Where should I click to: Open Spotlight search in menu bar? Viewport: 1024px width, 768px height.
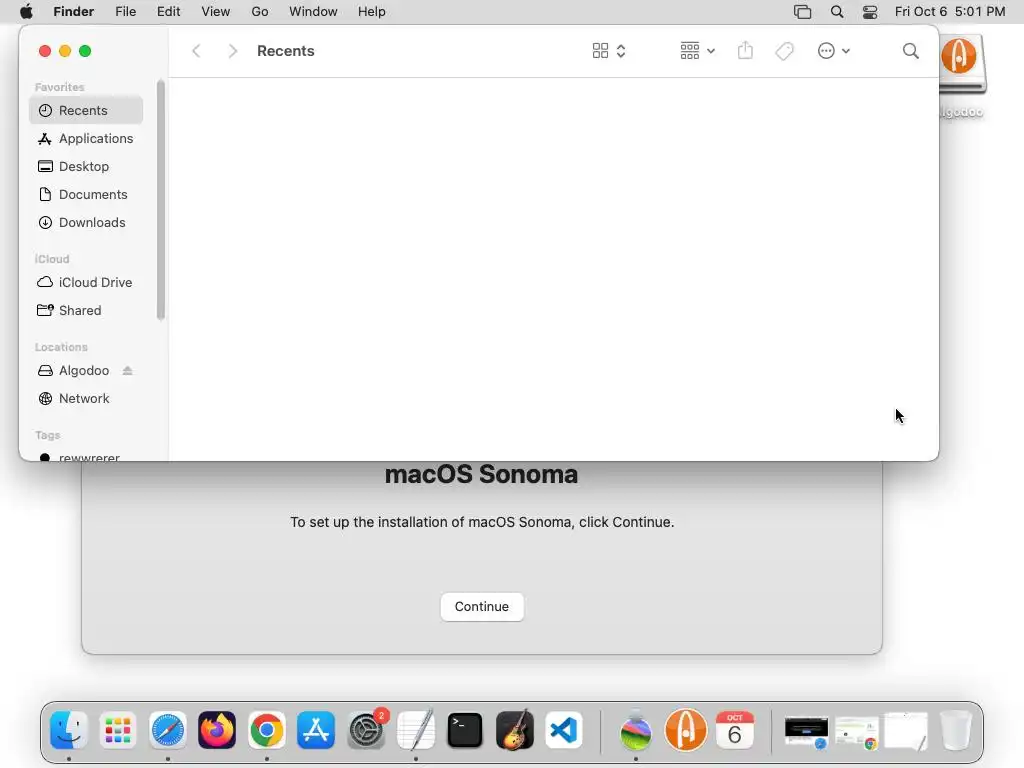click(x=837, y=12)
